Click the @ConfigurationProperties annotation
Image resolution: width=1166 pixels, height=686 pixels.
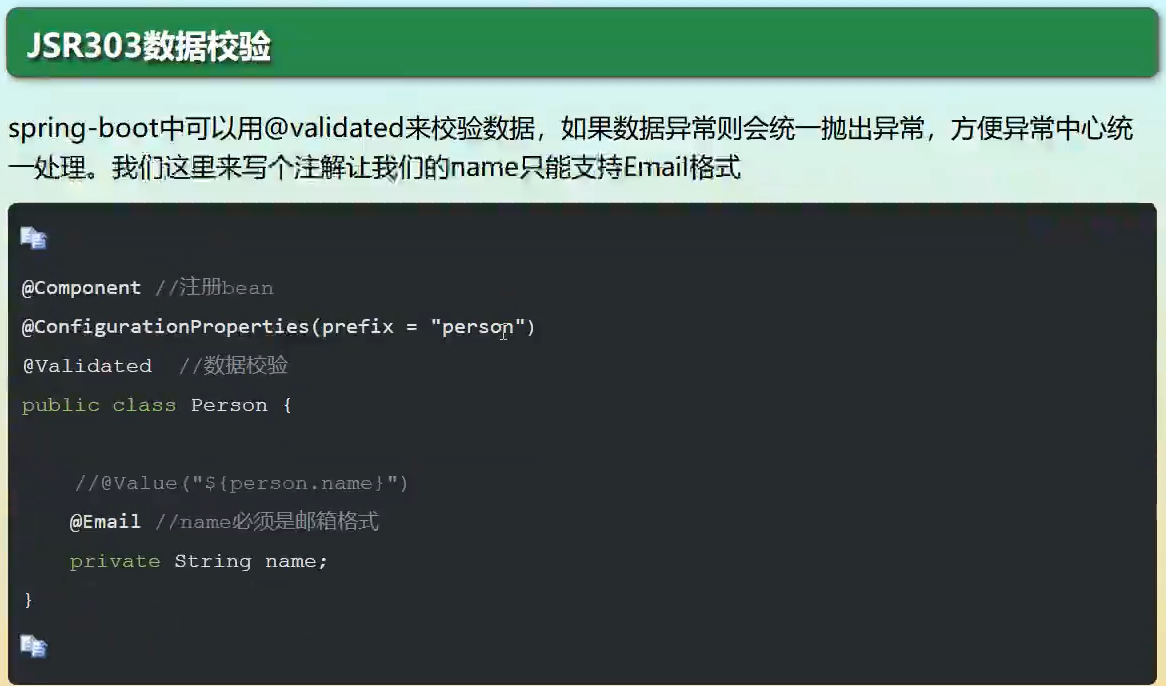point(166,327)
